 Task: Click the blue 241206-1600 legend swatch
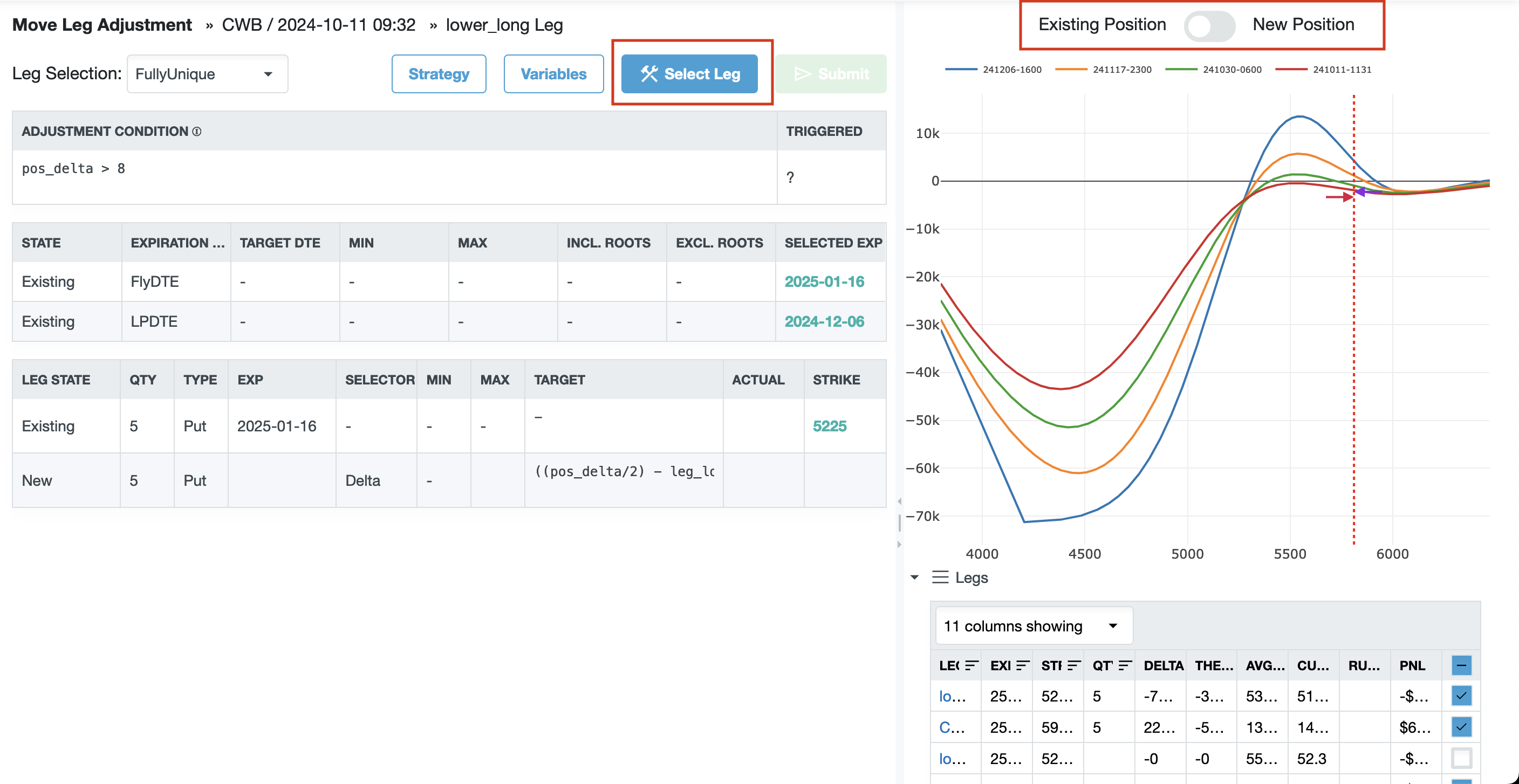coord(961,70)
